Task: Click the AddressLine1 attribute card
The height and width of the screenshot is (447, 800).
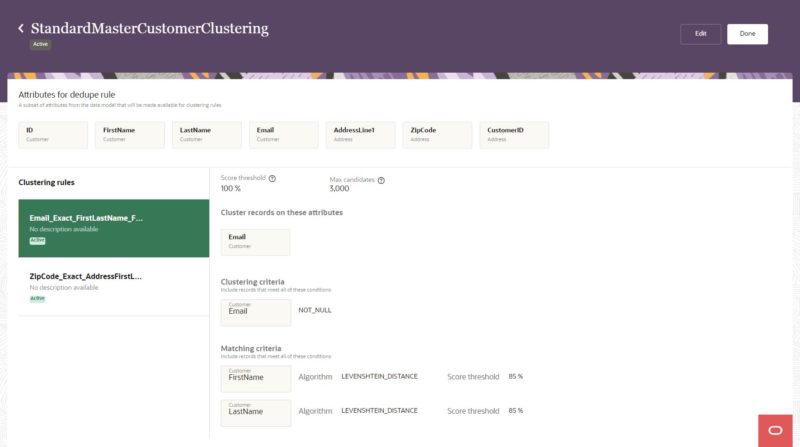Action: pos(360,135)
